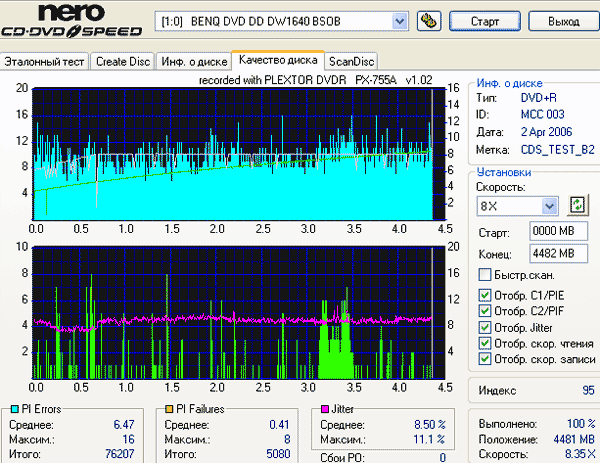
Task: Click the PI Failures average 0.41
Action: pyautogui.click(x=279, y=425)
